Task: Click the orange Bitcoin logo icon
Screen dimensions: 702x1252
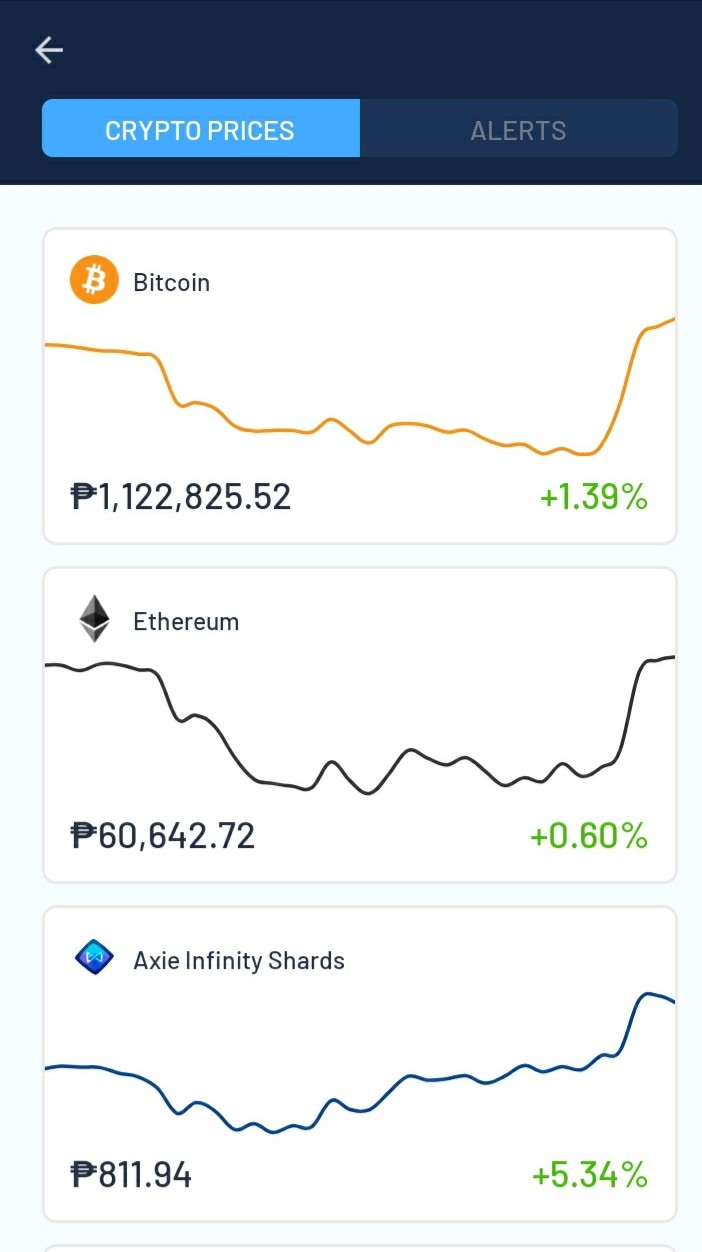Action: [x=94, y=281]
